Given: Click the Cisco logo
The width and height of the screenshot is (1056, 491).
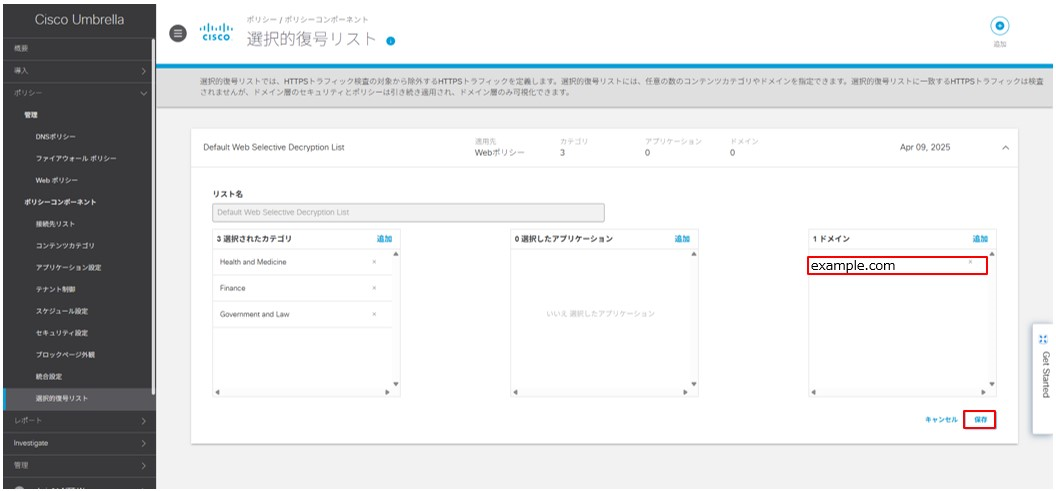Looking at the screenshot, I should pyautogui.click(x=216, y=32).
